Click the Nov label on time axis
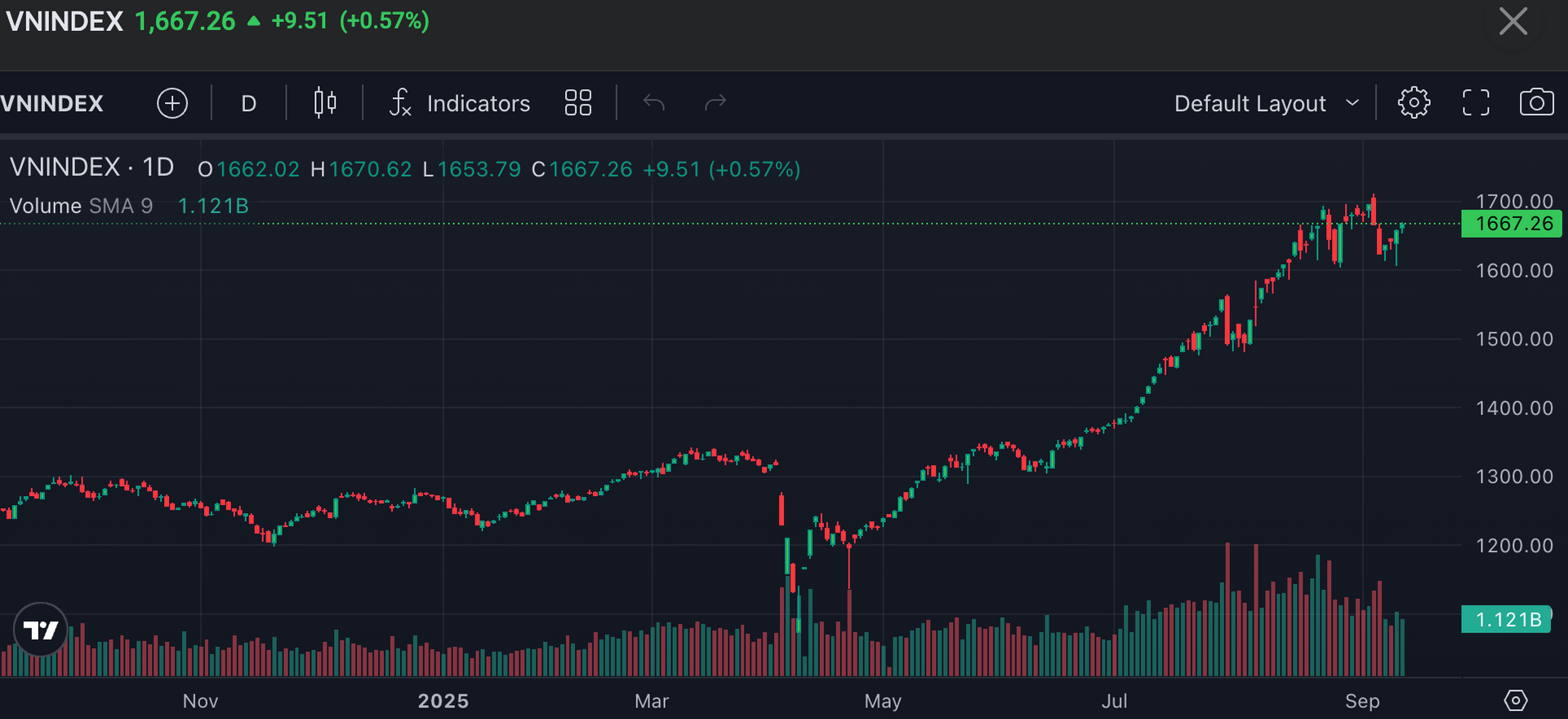This screenshot has height=719, width=1568. (200, 701)
